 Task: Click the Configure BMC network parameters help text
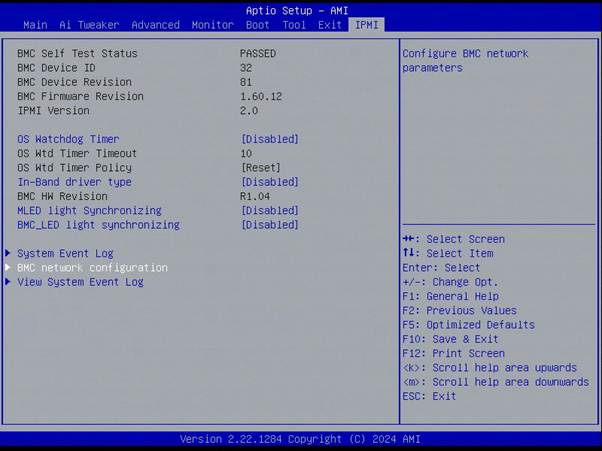pos(465,61)
